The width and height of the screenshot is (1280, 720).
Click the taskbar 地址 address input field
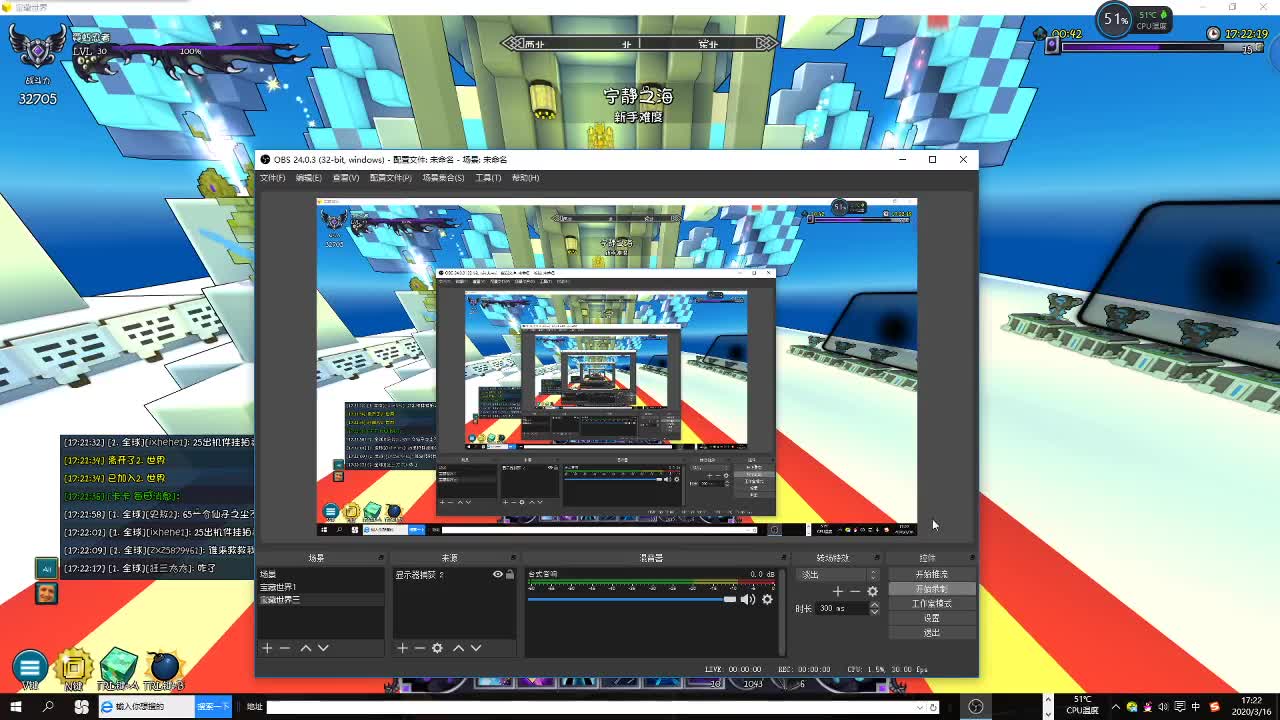(591, 707)
